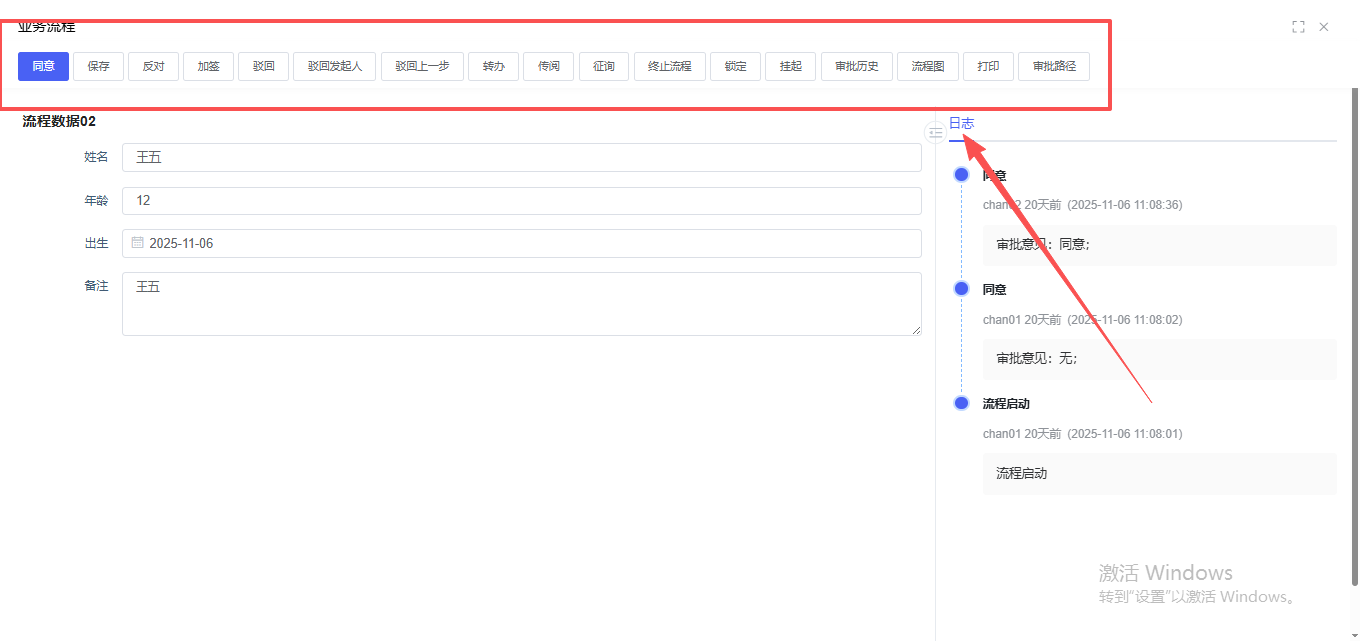This screenshot has width=1360, height=641.
Task: Click into the 备注 textarea
Action: (521, 303)
